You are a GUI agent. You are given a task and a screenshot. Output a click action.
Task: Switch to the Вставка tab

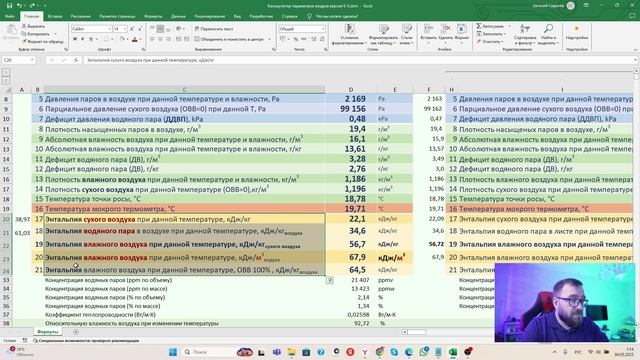point(55,16)
